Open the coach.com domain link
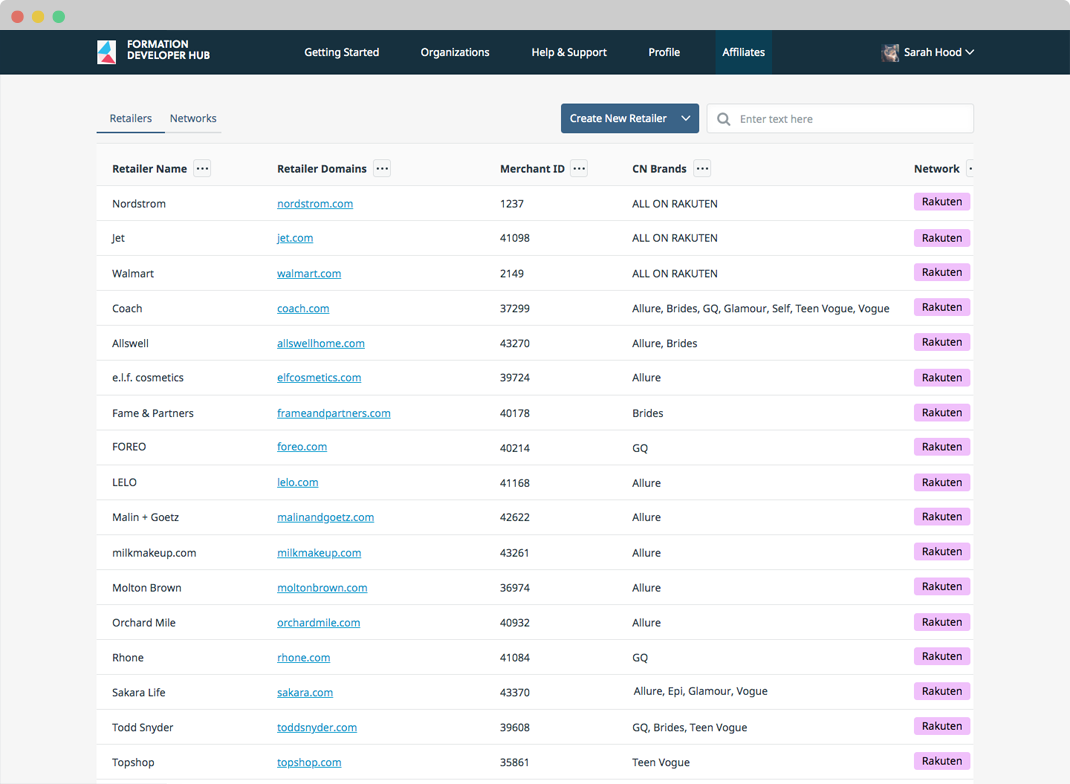 303,308
